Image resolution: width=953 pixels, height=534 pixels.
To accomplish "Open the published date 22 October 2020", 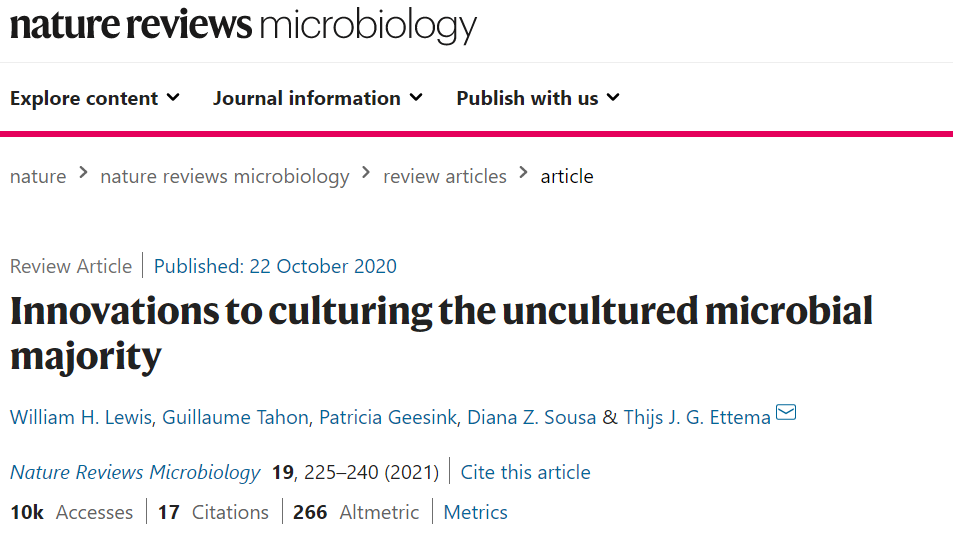I will pos(275,266).
